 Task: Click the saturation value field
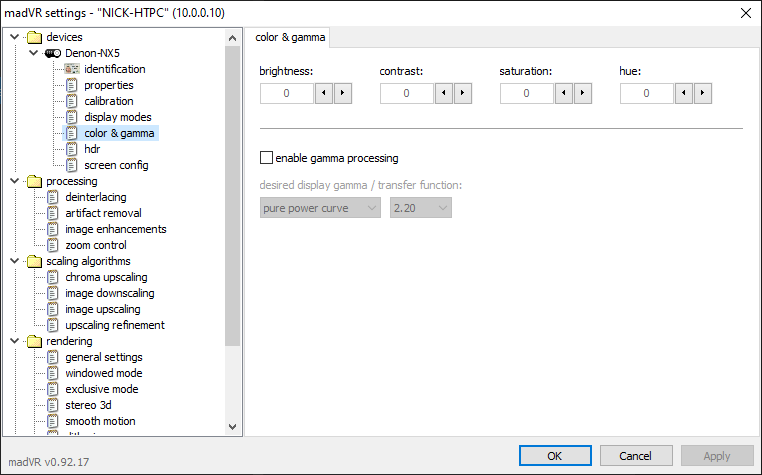pyautogui.click(x=525, y=93)
